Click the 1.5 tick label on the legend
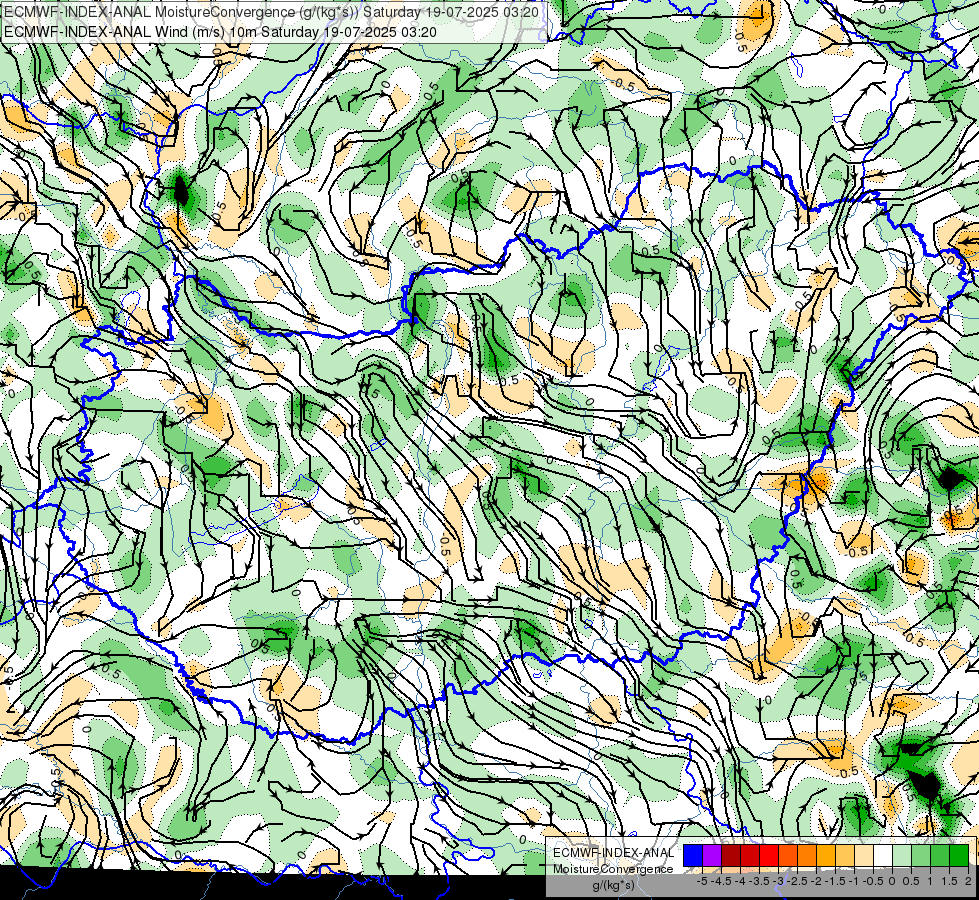The width and height of the screenshot is (979, 900). click(x=948, y=881)
